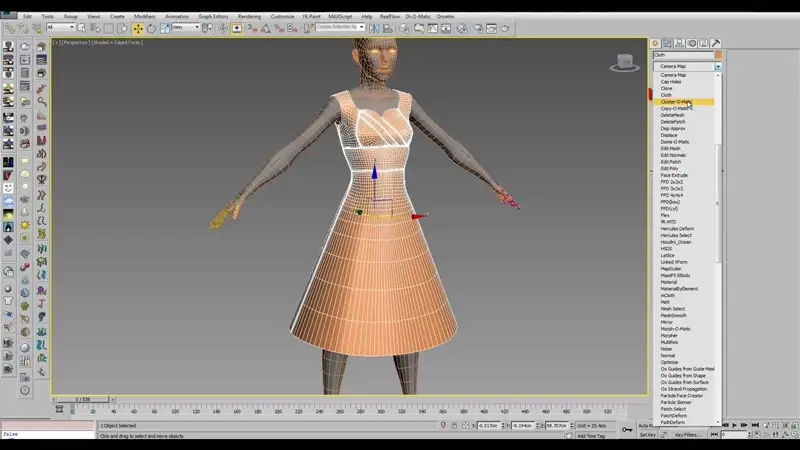This screenshot has height=450, width=800.
Task: Choose Ox Strand Propagation modifier
Action: click(x=684, y=389)
